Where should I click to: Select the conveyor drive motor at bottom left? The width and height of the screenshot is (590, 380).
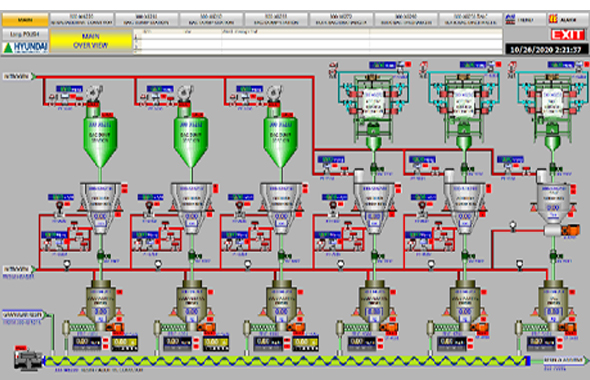pos(27,360)
